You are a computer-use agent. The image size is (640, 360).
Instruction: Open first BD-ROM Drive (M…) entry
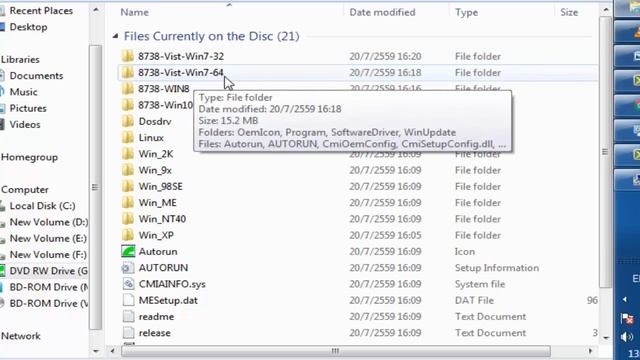tap(49, 287)
